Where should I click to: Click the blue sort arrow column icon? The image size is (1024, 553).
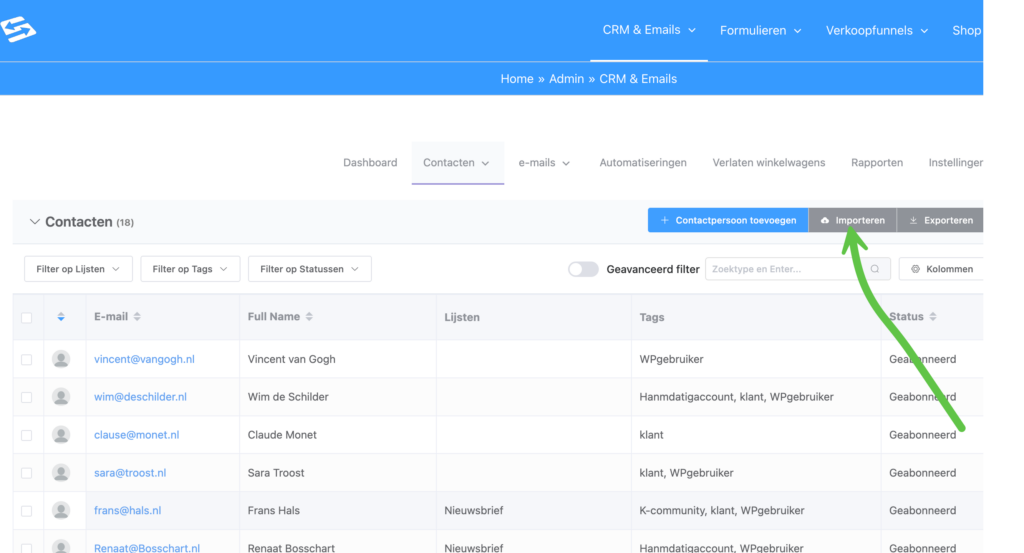[61, 317]
